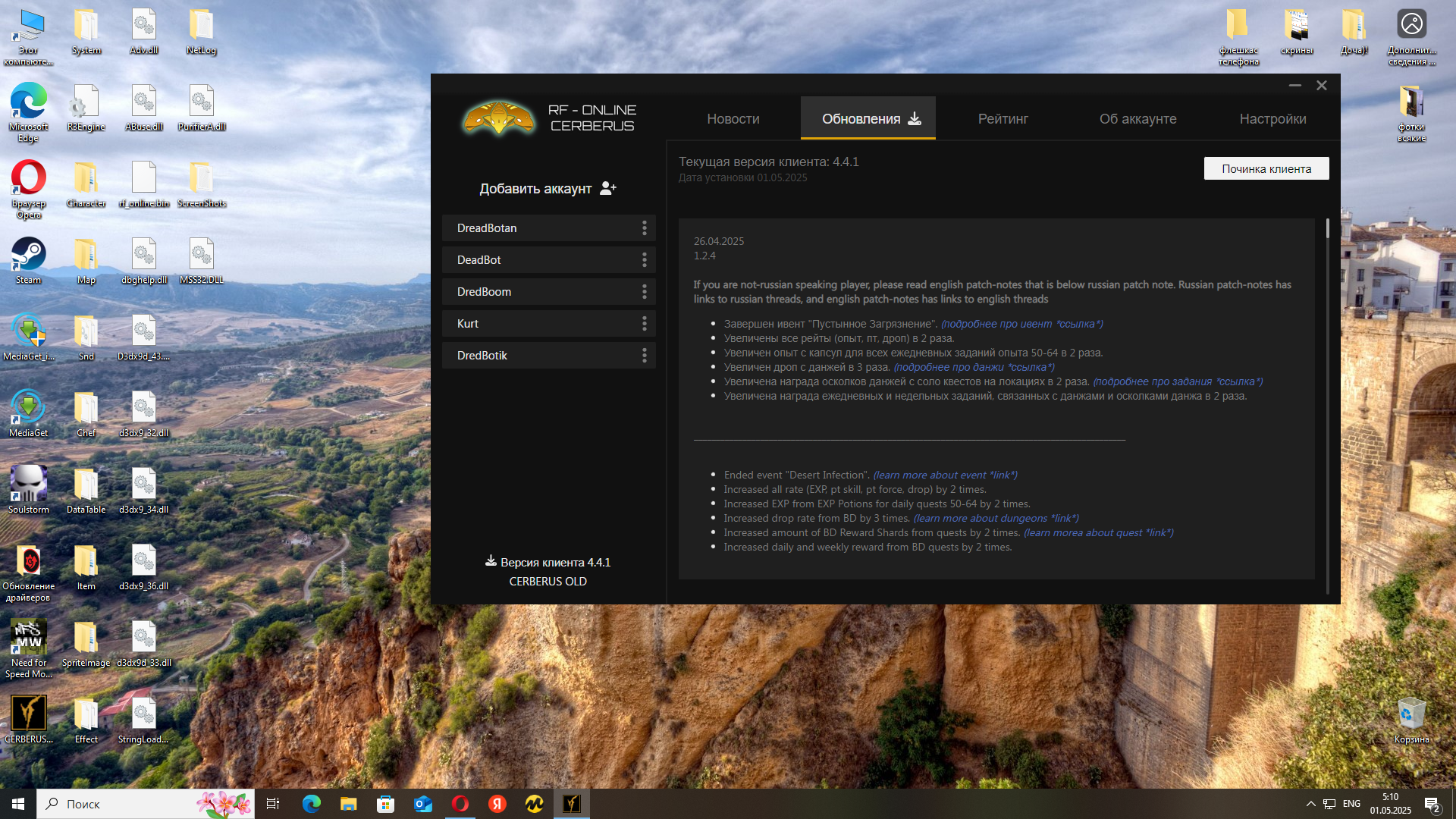Click the Версия клиента 4.4.1 download label
Image resolution: width=1456 pixels, height=819 pixels.
click(x=548, y=563)
